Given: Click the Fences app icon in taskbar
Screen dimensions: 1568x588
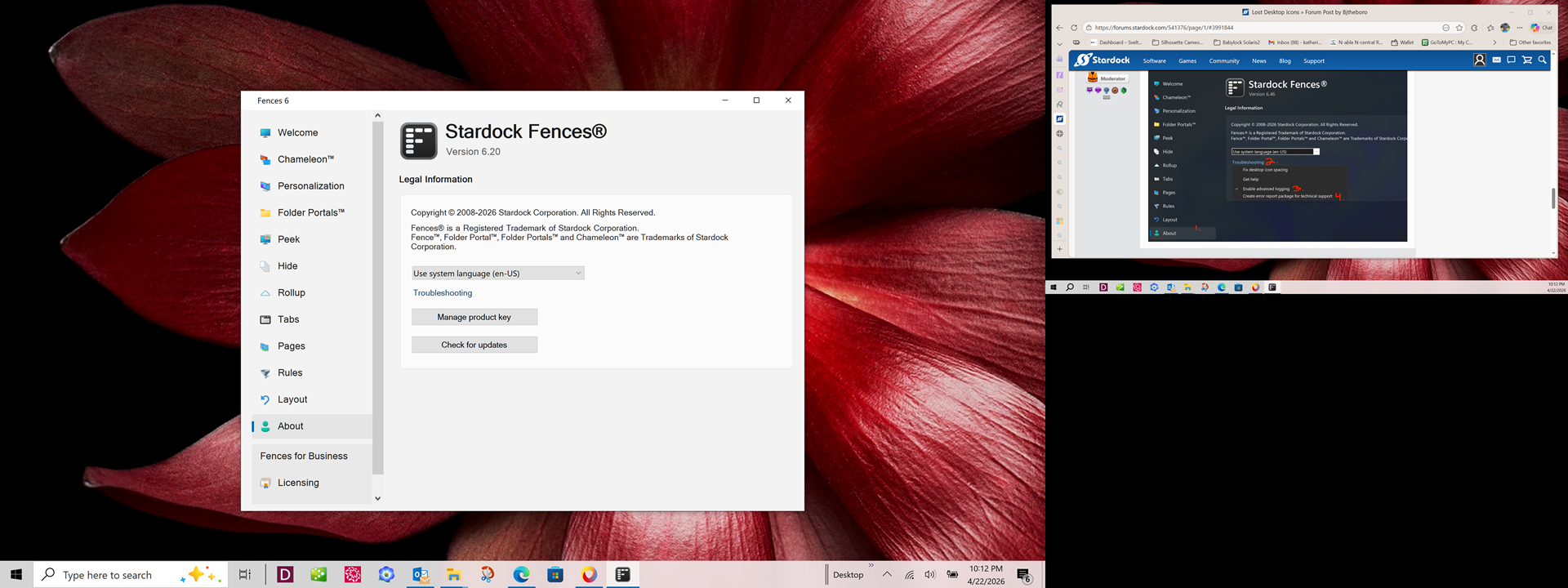Looking at the screenshot, I should pyautogui.click(x=623, y=575).
